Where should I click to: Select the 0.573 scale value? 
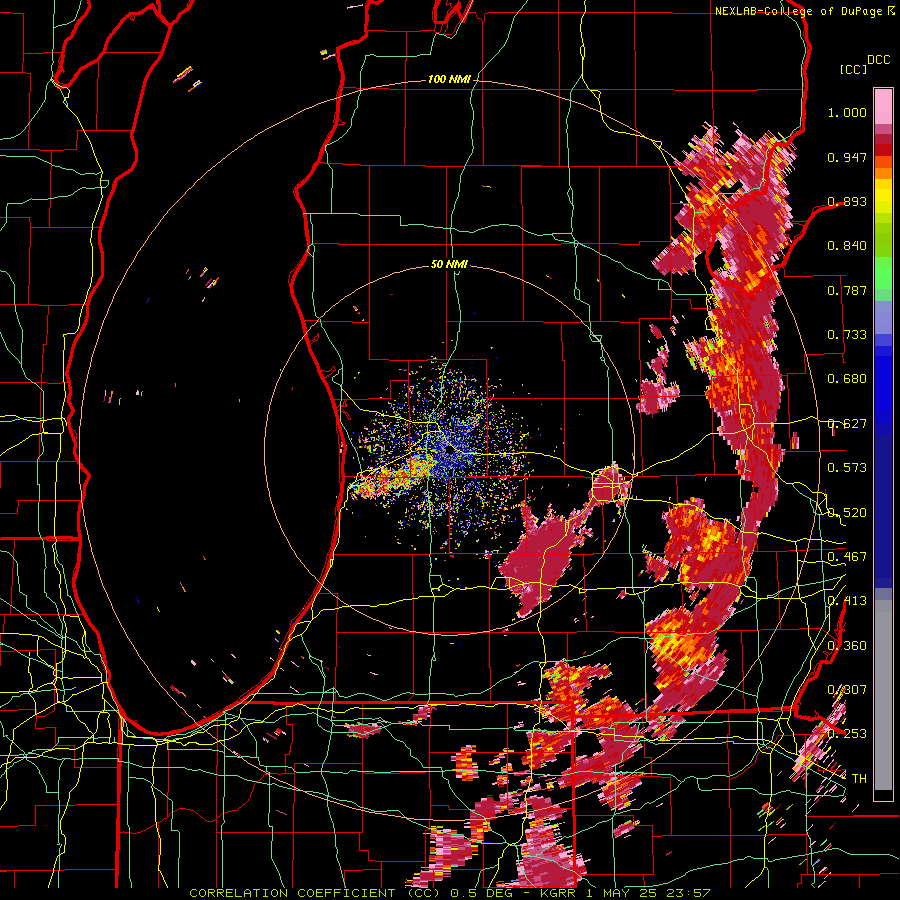(847, 468)
